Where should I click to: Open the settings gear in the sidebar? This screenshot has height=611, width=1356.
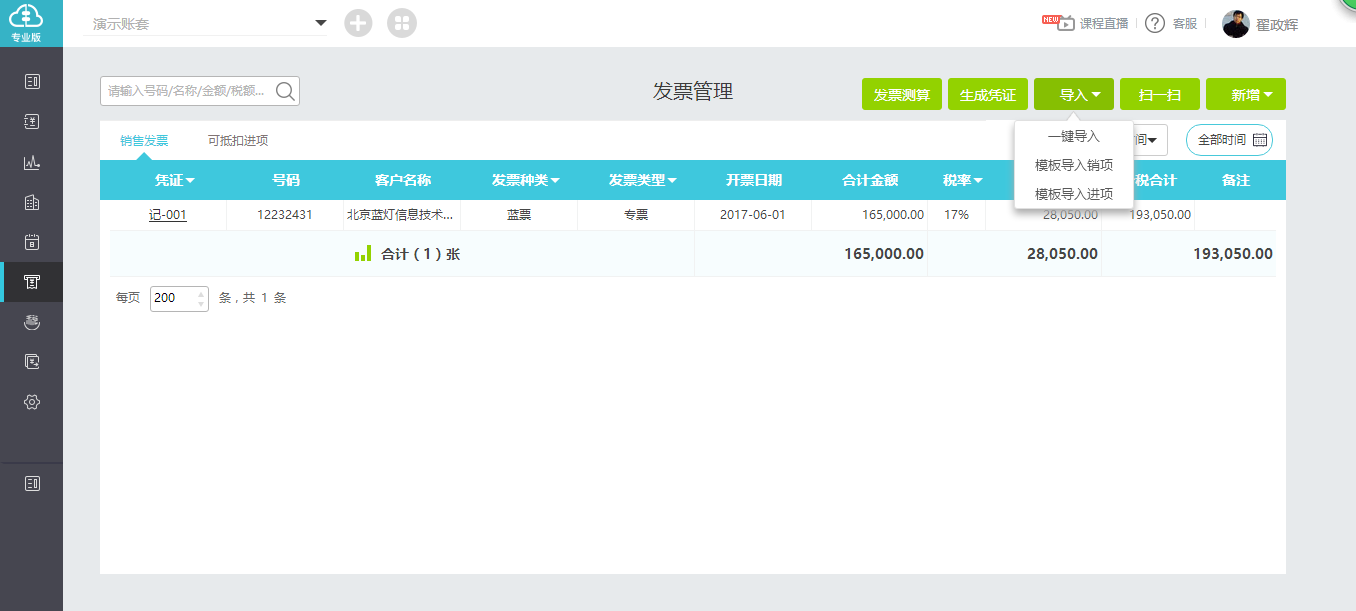pyautogui.click(x=32, y=401)
